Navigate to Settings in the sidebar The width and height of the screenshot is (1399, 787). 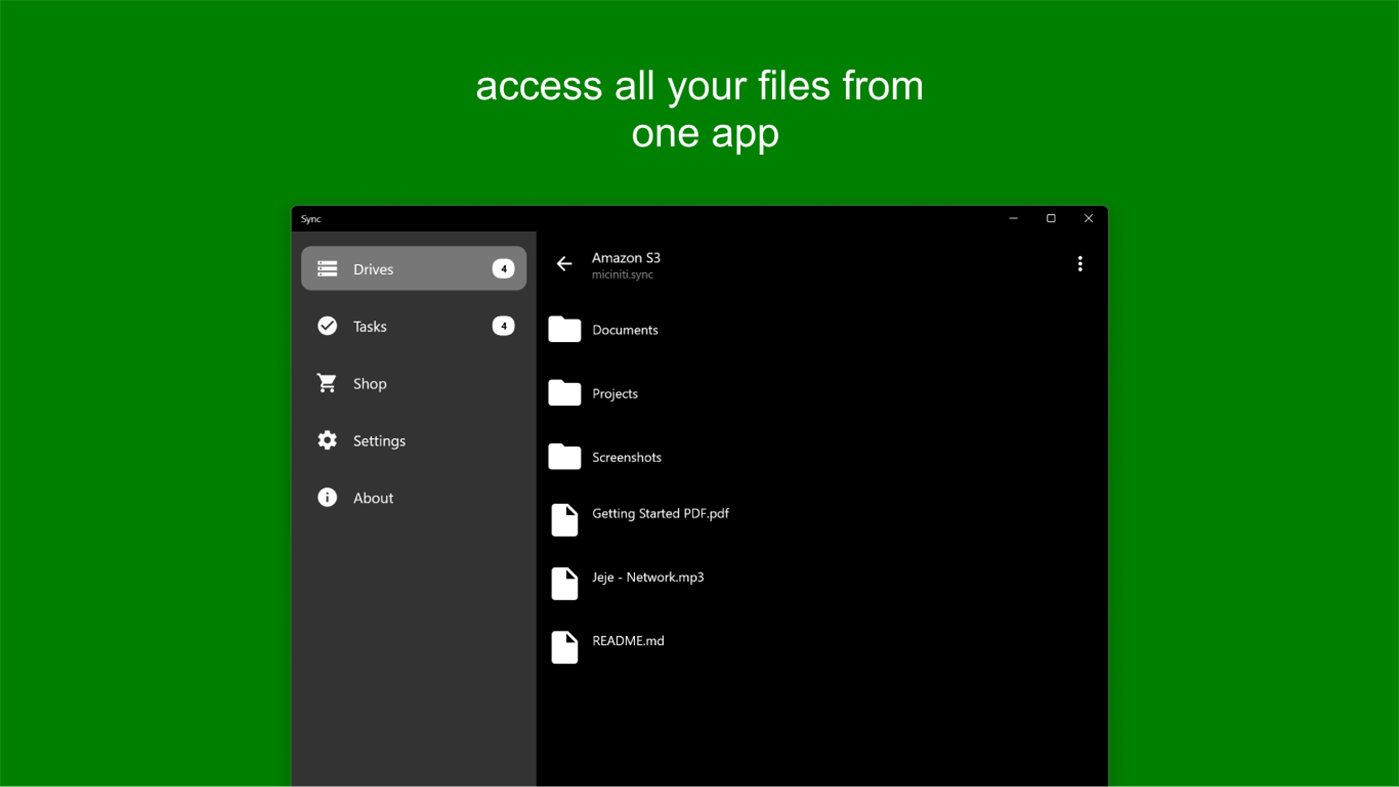pos(379,440)
